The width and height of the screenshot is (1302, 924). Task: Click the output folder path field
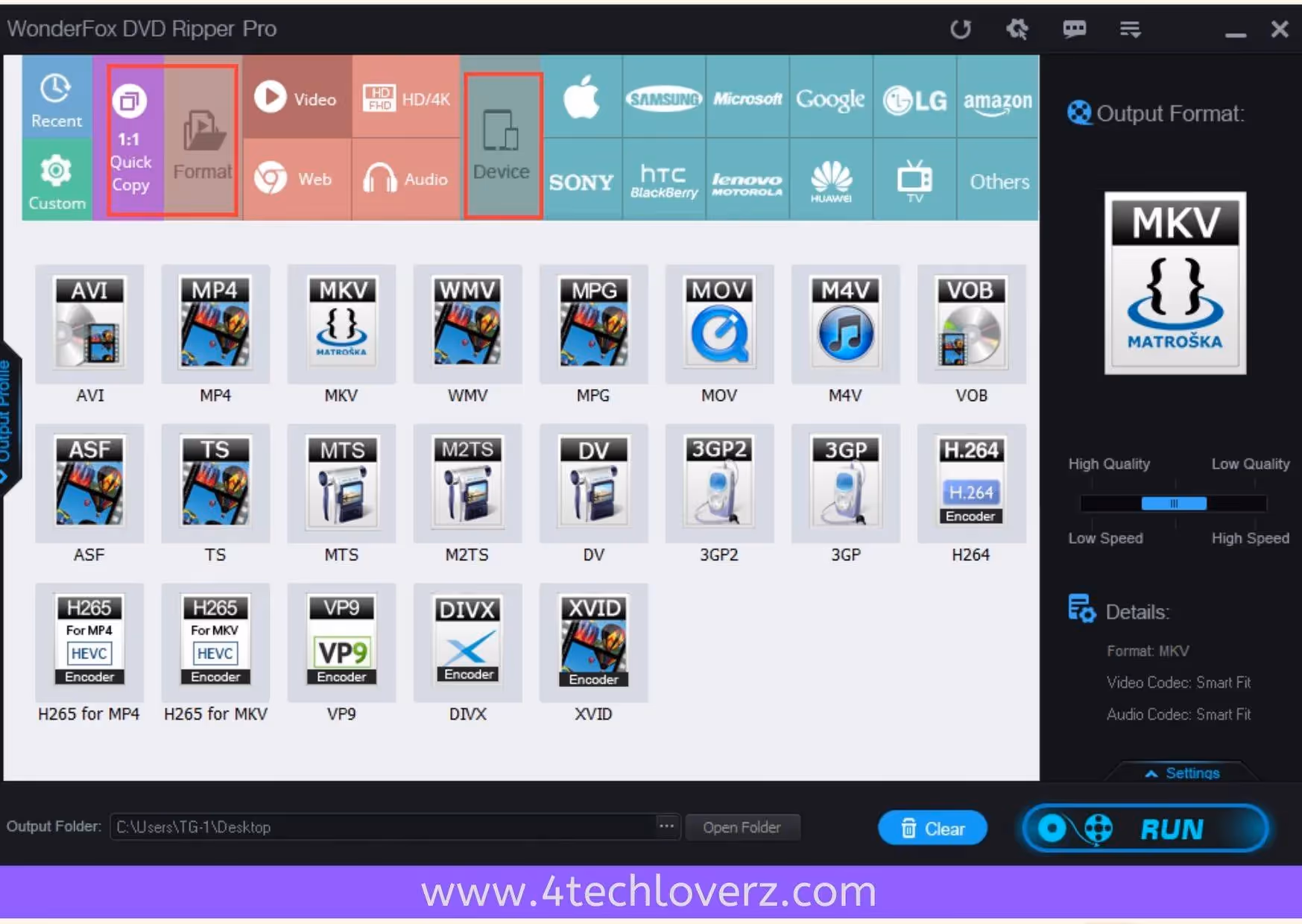[388, 826]
